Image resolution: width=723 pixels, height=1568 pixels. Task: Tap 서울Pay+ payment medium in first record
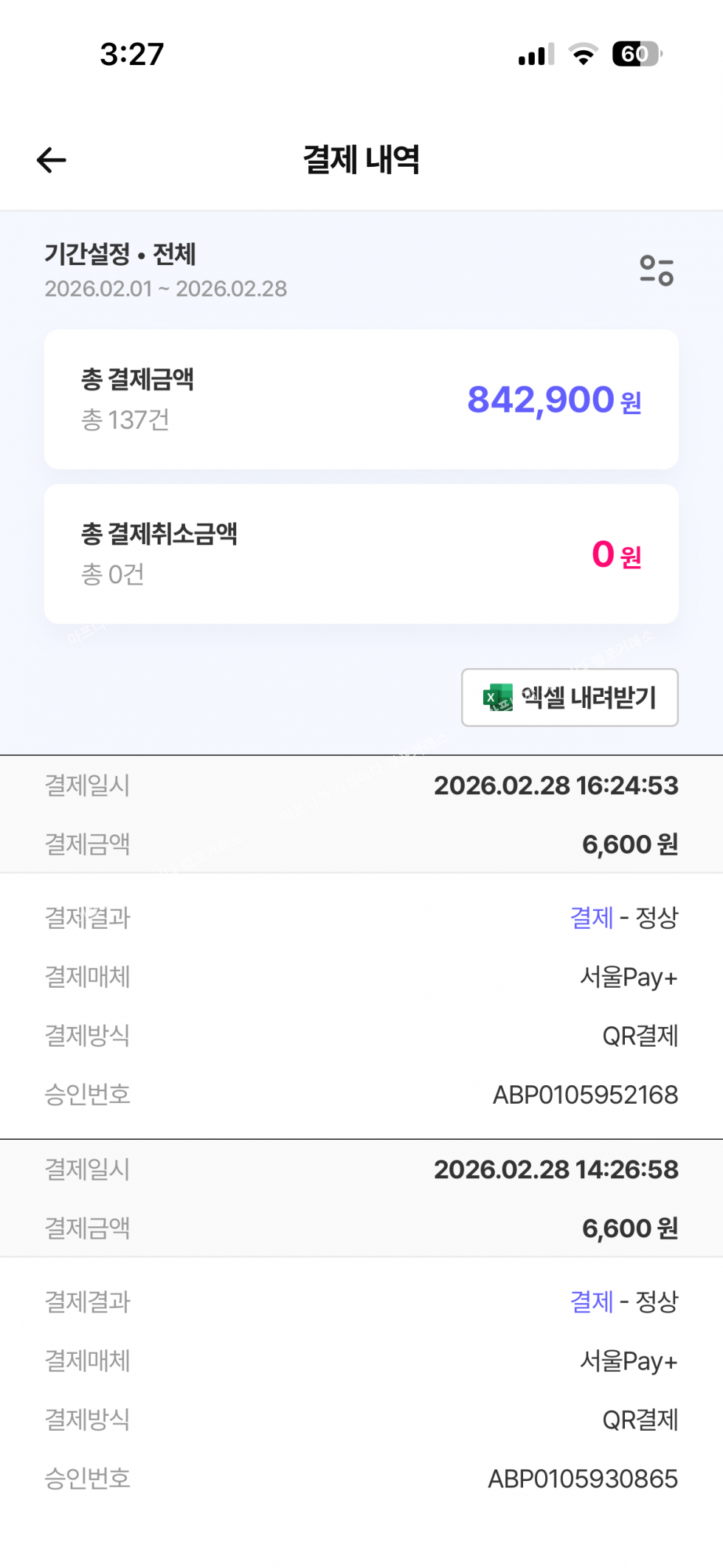click(629, 977)
